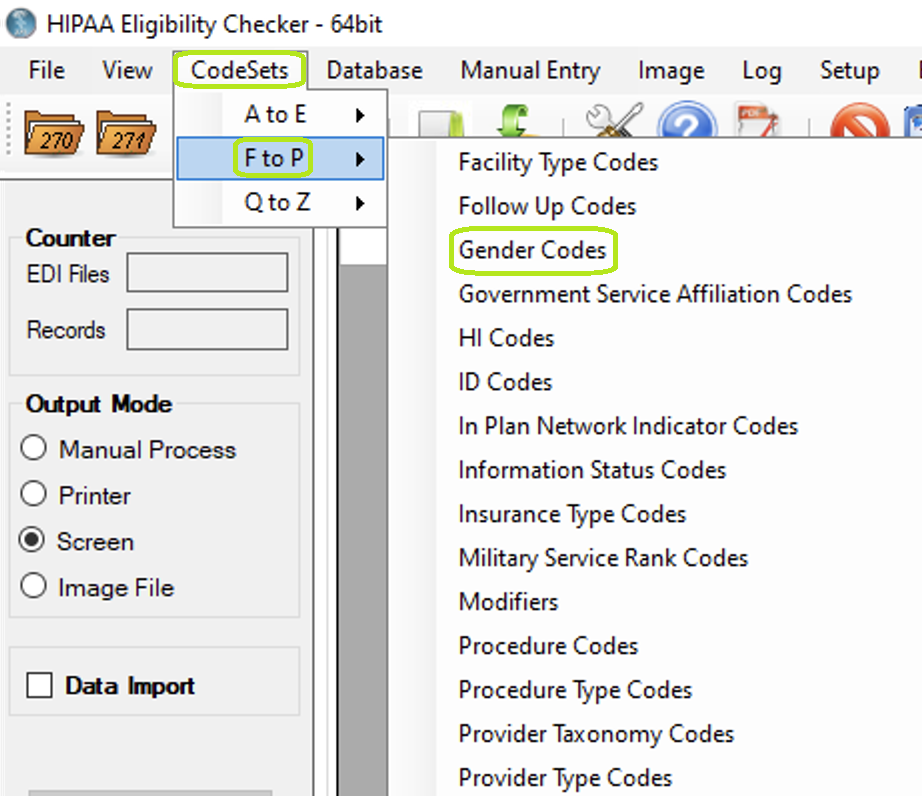922x796 pixels.
Task: Choose Facility Type Codes
Action: click(x=558, y=162)
